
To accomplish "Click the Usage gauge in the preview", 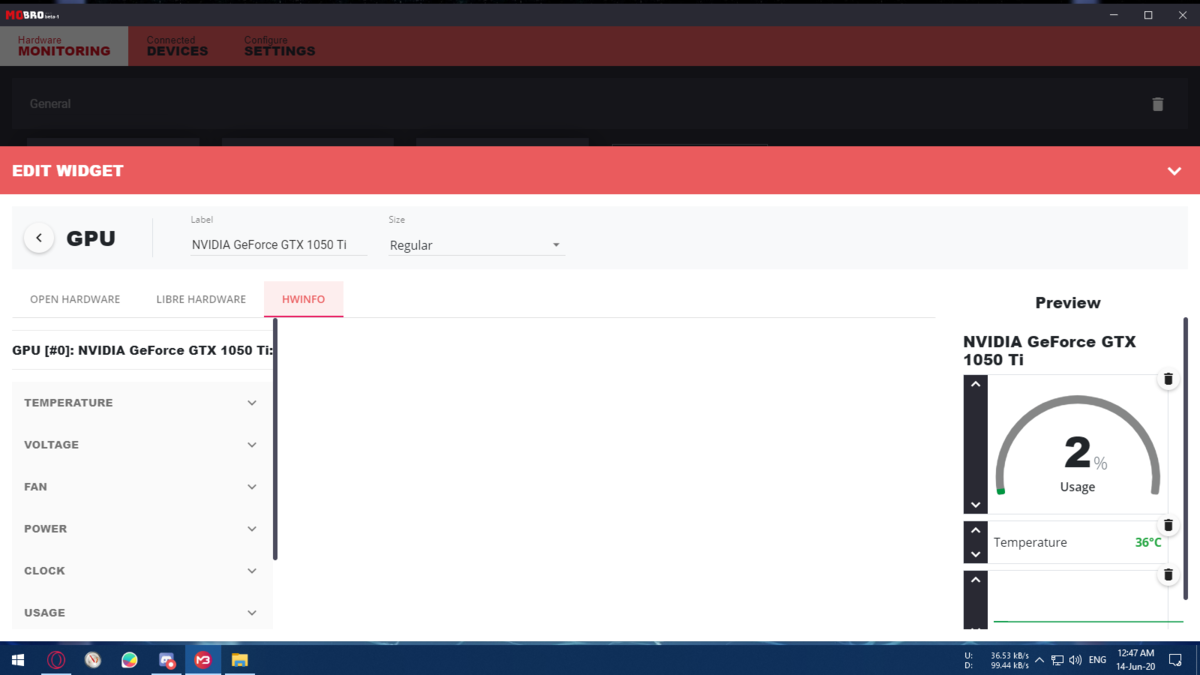I will click(1077, 446).
